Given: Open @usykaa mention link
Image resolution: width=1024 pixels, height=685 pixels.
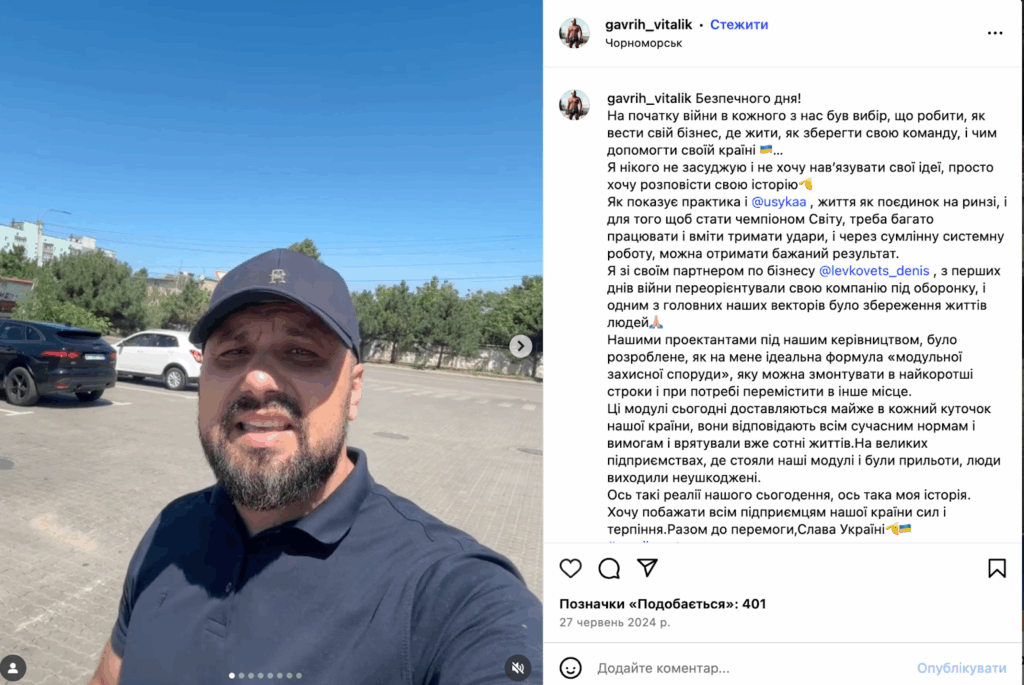Looking at the screenshot, I should point(778,202).
